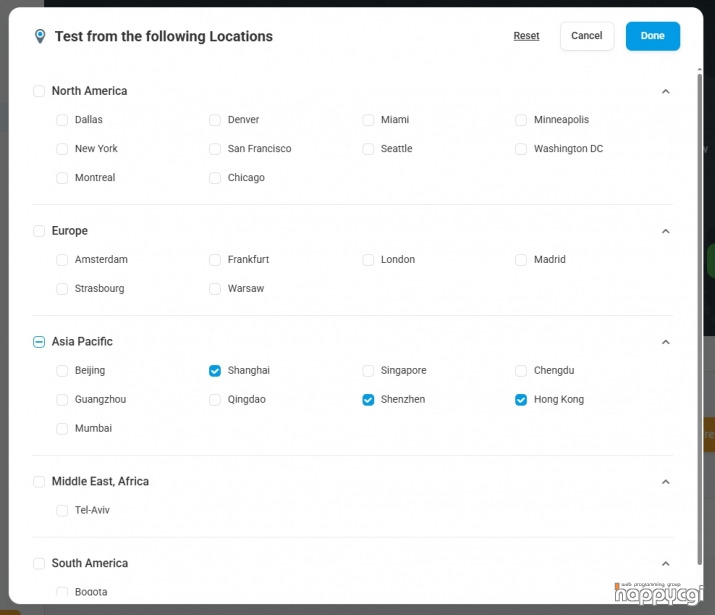Check the Warsaw checkbox
Viewport: 715px width, 615px height.
215,289
